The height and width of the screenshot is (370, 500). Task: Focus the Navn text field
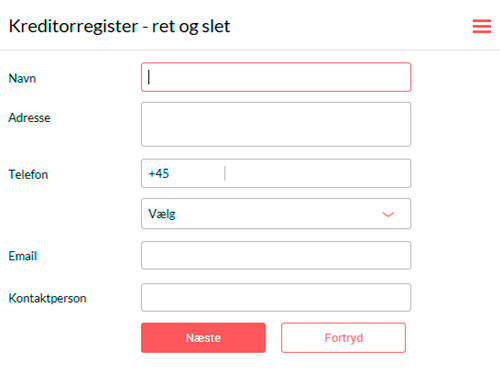[x=276, y=77]
